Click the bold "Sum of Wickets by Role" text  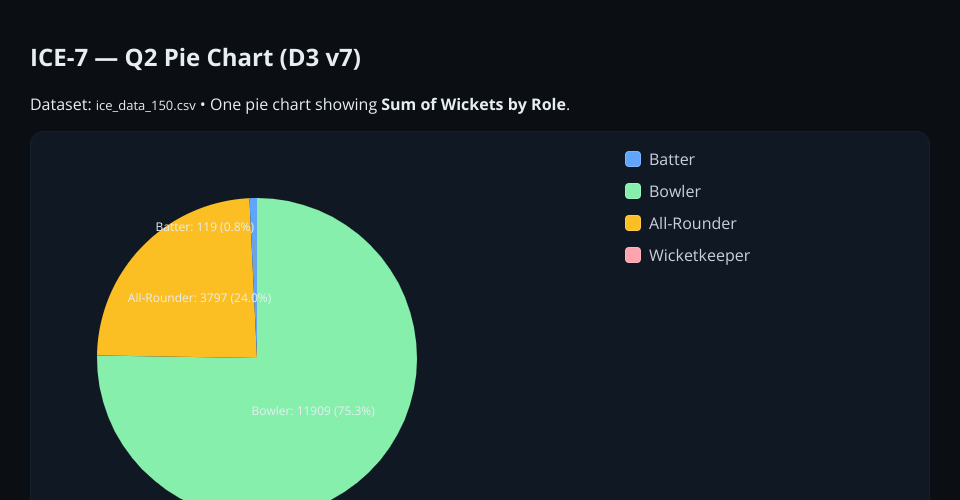474,104
